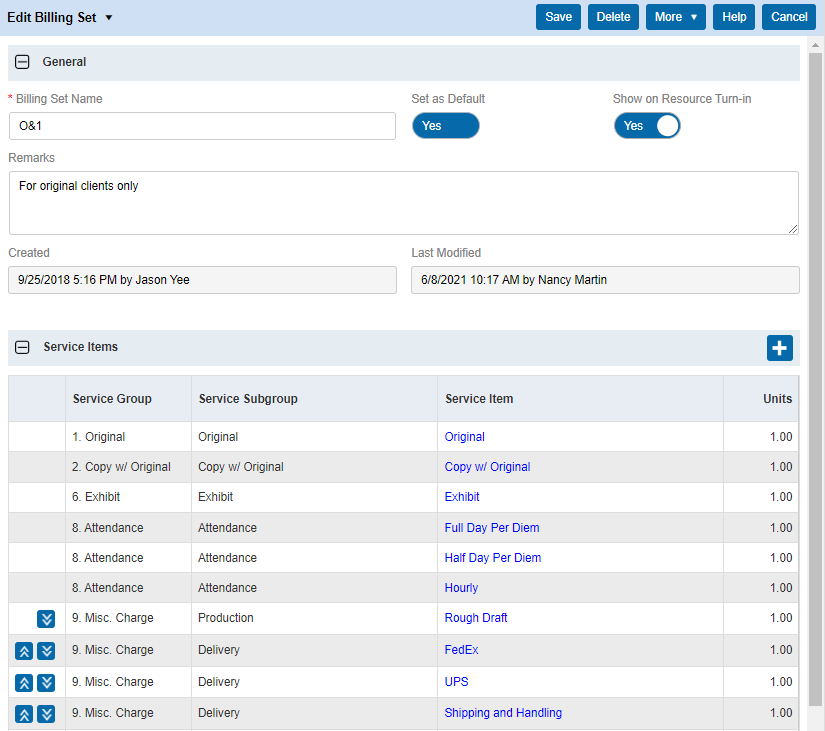
Task: Open the Full Day Per Diem link
Action: 492,528
